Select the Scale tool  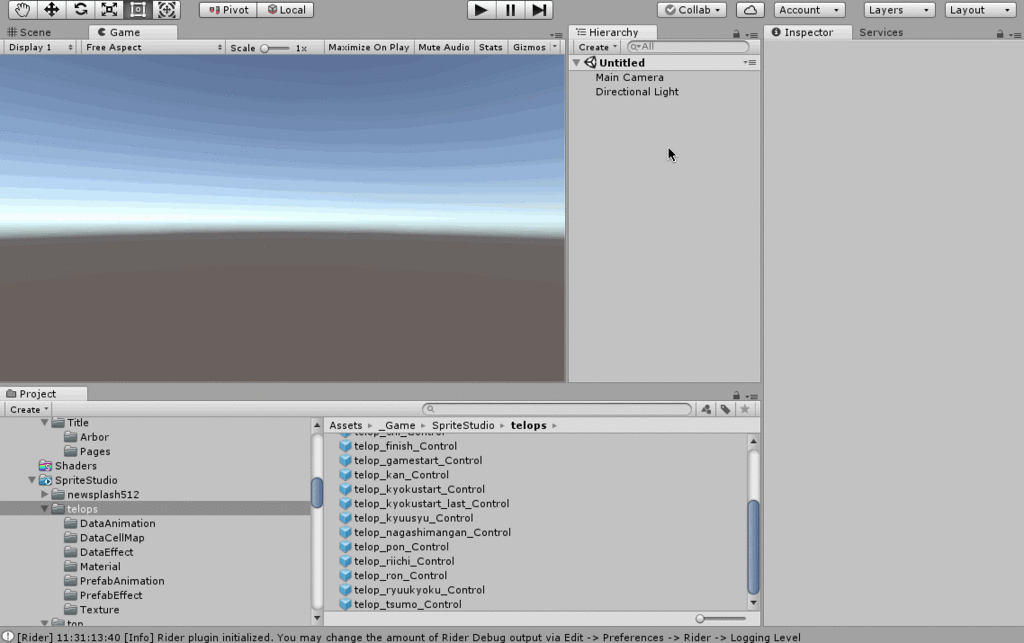109,10
